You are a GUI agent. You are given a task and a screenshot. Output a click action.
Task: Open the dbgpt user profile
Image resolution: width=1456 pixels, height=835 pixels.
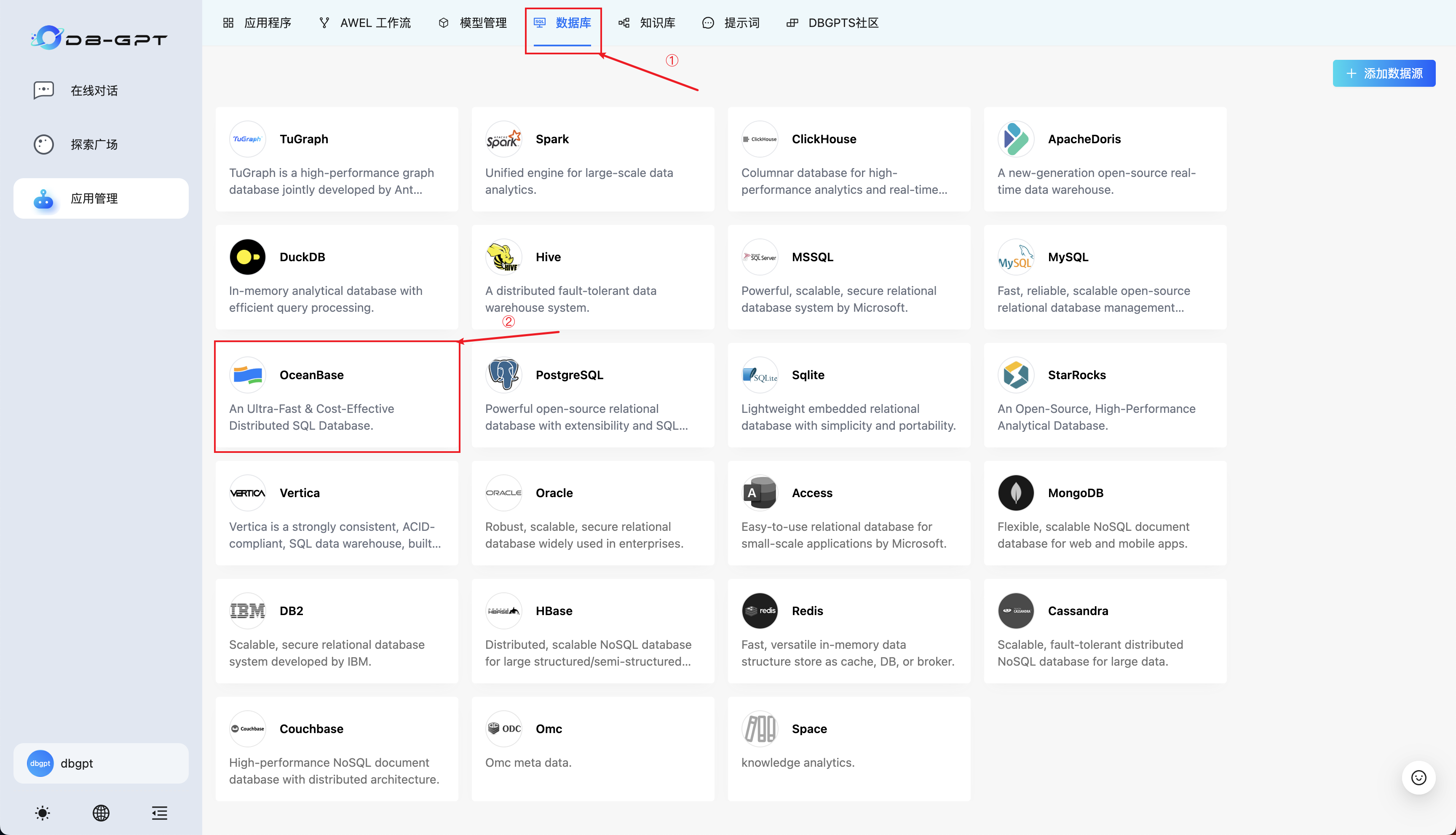(101, 763)
